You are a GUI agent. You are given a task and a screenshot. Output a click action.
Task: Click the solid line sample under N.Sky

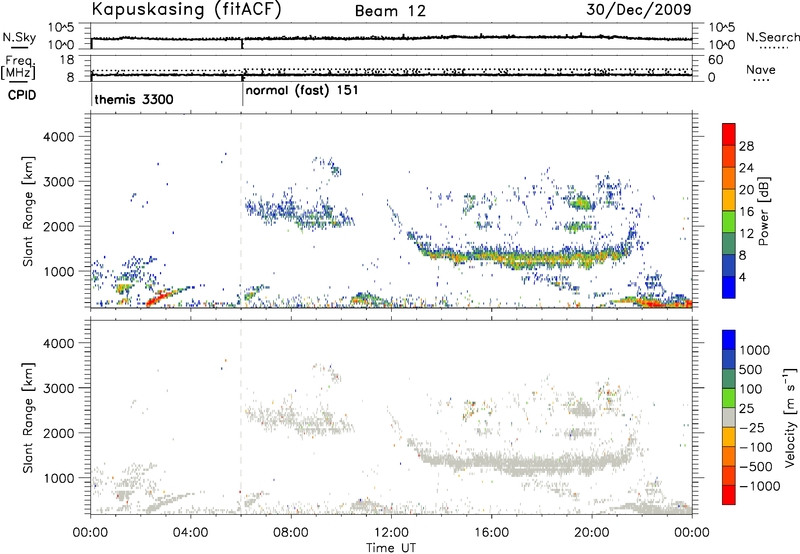(x=19, y=47)
